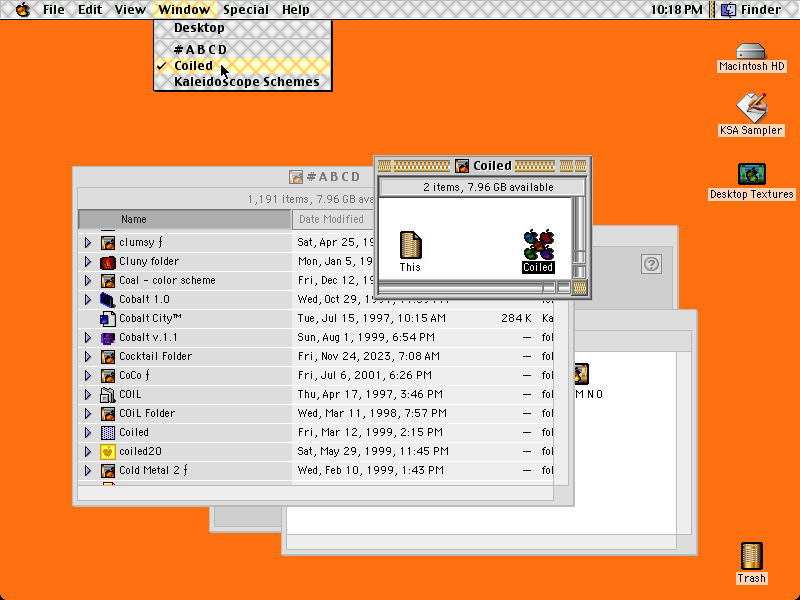Expand the Cocktail Folder triangle
This screenshot has height=600, width=800.
(88, 357)
